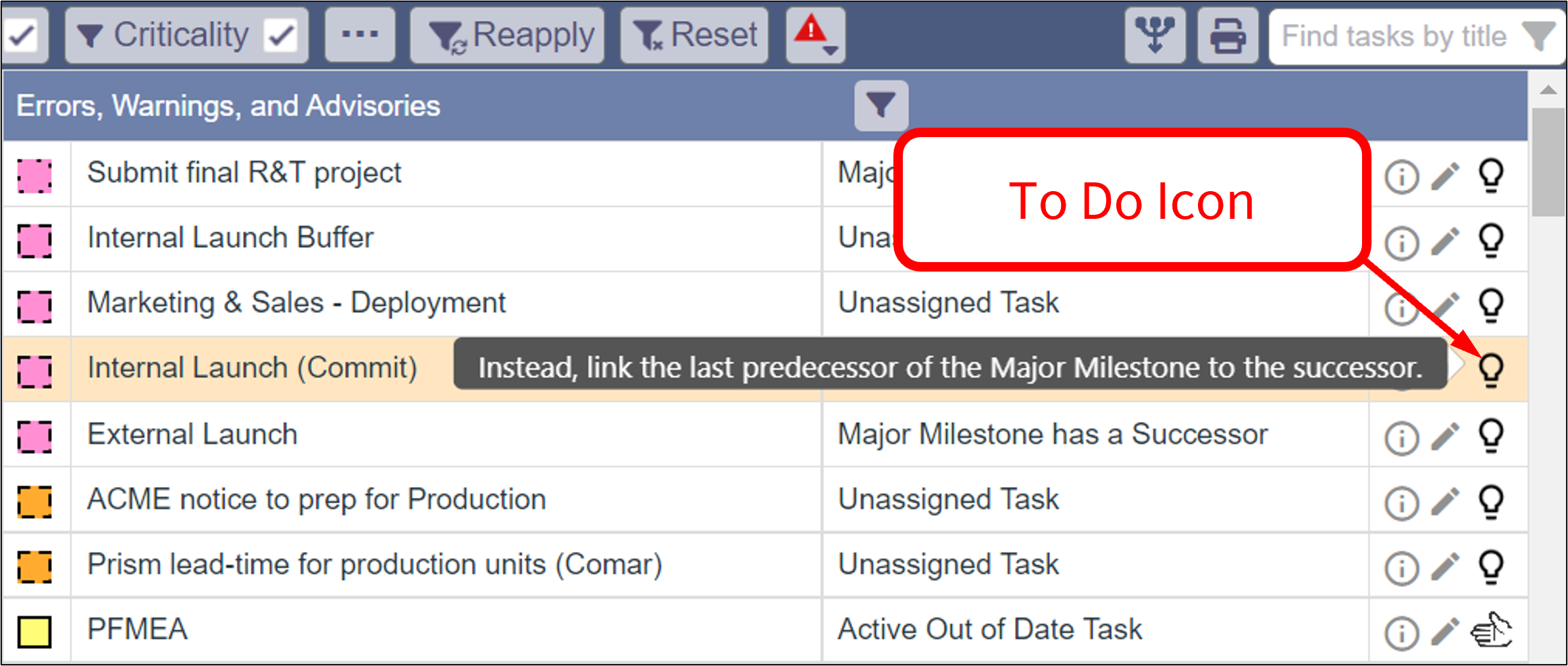Open the three-dots more options menu
Image resolution: width=1568 pixels, height=666 pixels.
[359, 35]
